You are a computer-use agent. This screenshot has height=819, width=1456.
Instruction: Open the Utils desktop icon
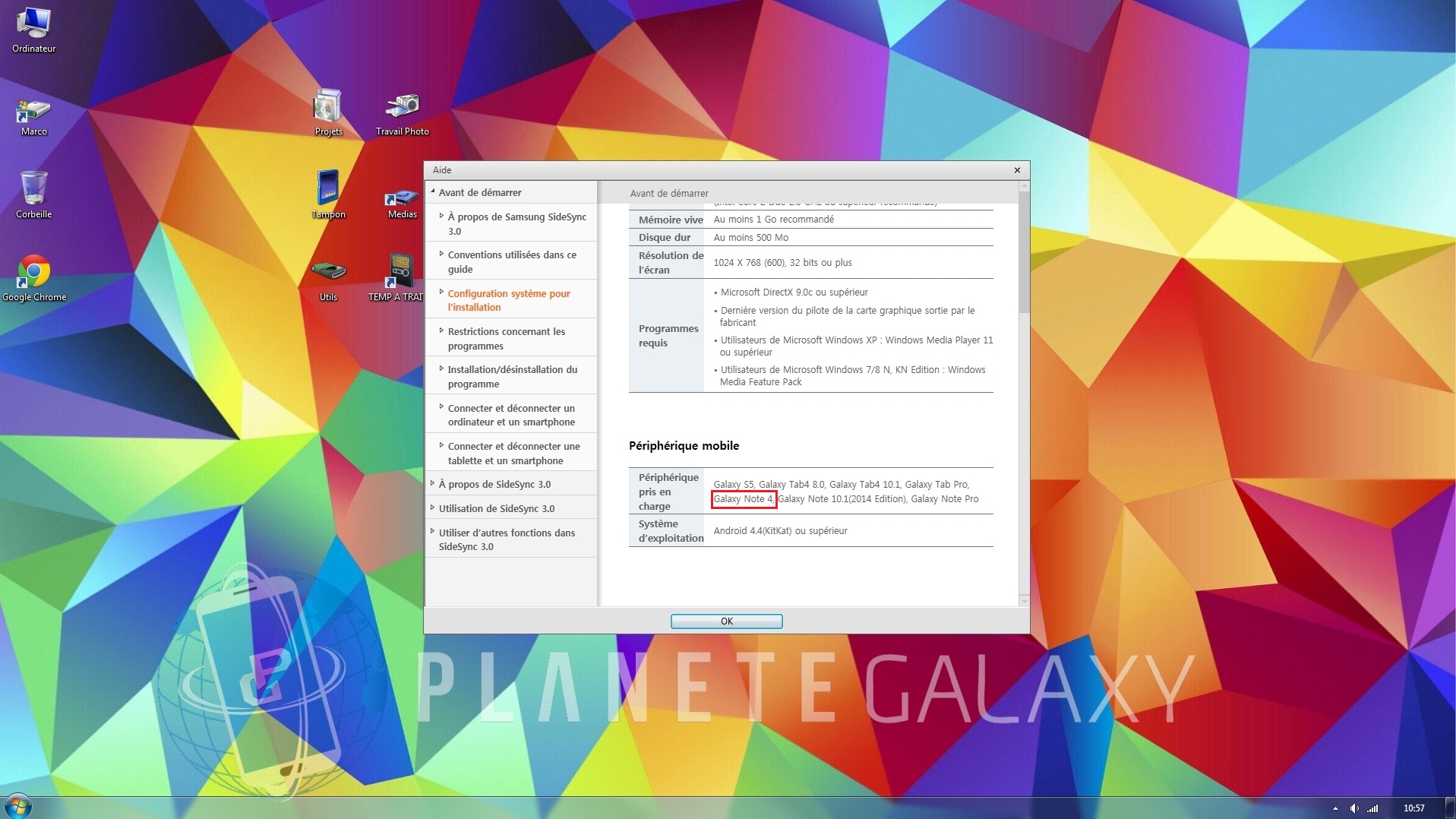[x=328, y=281]
